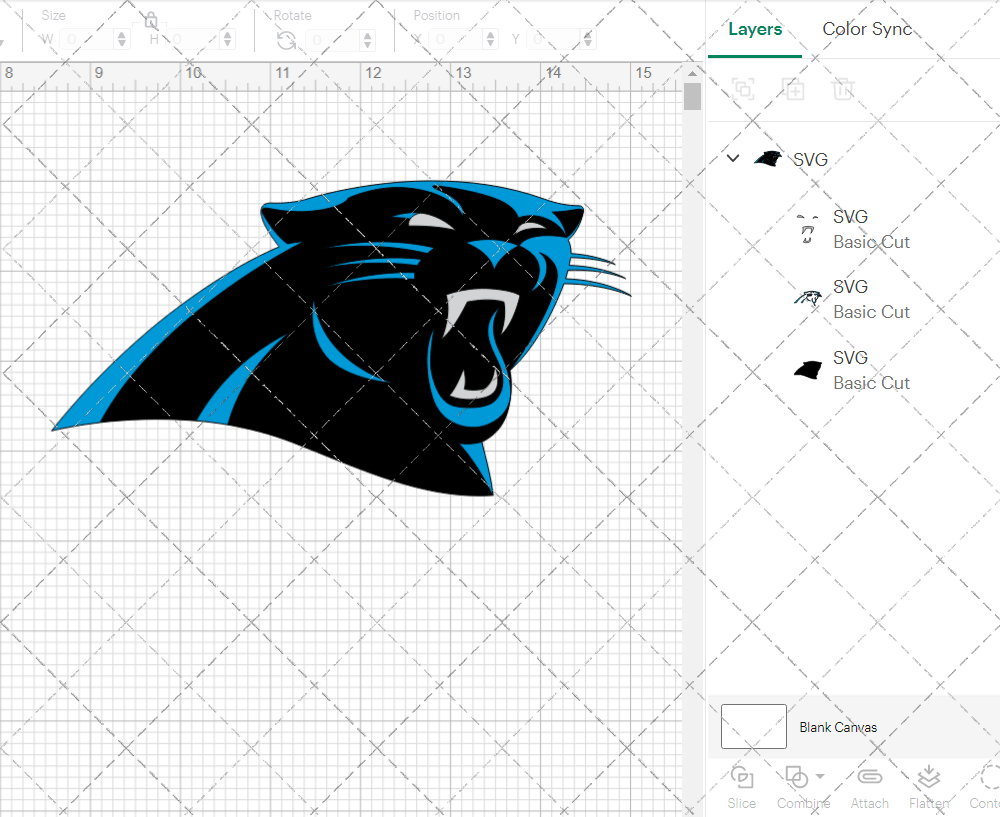Click the canvas vertical scrollbar up arrow

coord(692,73)
